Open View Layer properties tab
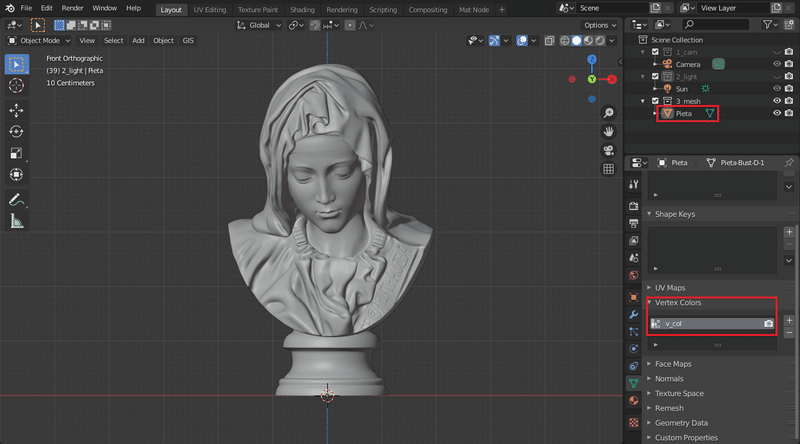 tap(634, 240)
